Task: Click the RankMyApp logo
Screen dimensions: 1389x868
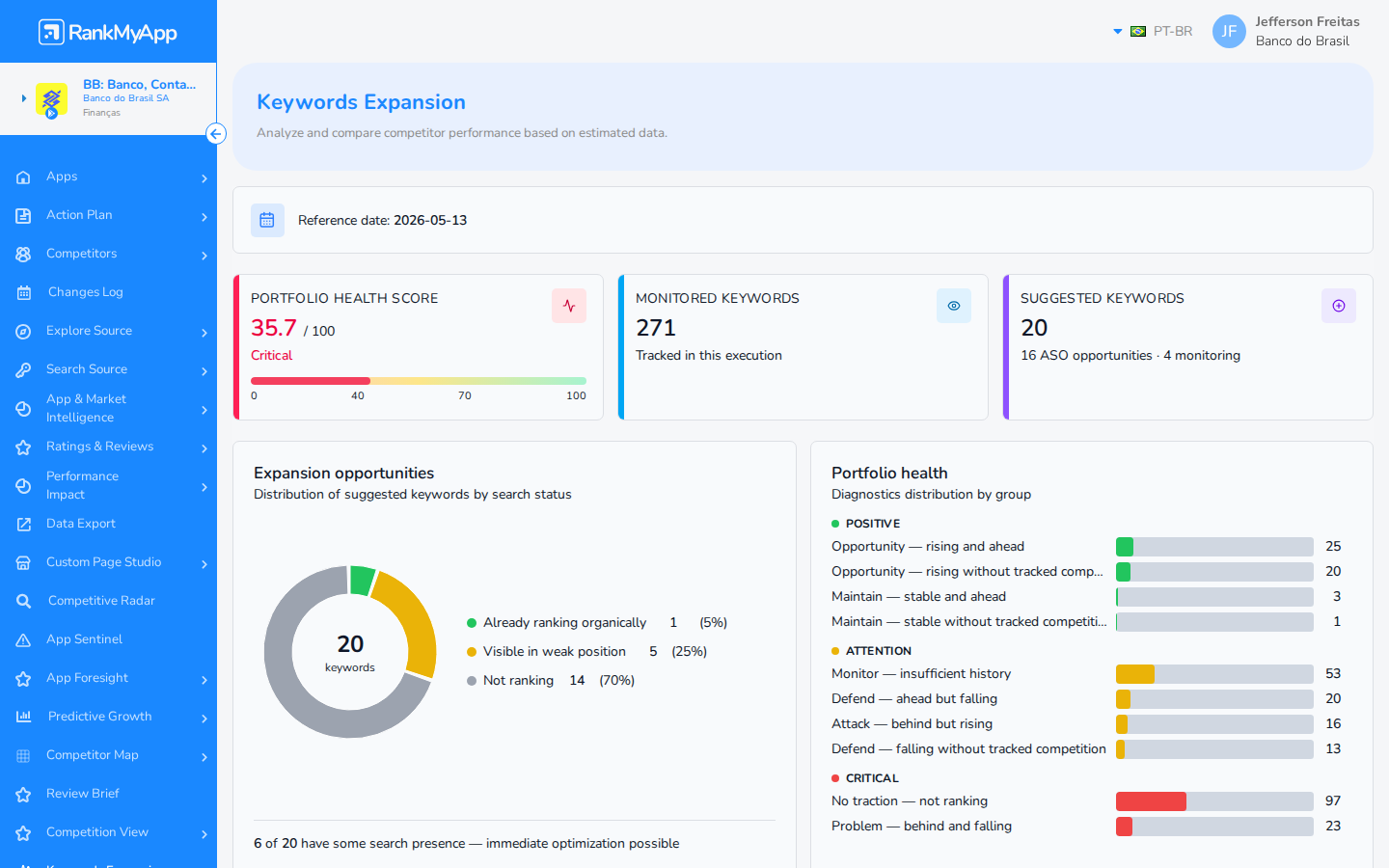Action: point(108,32)
